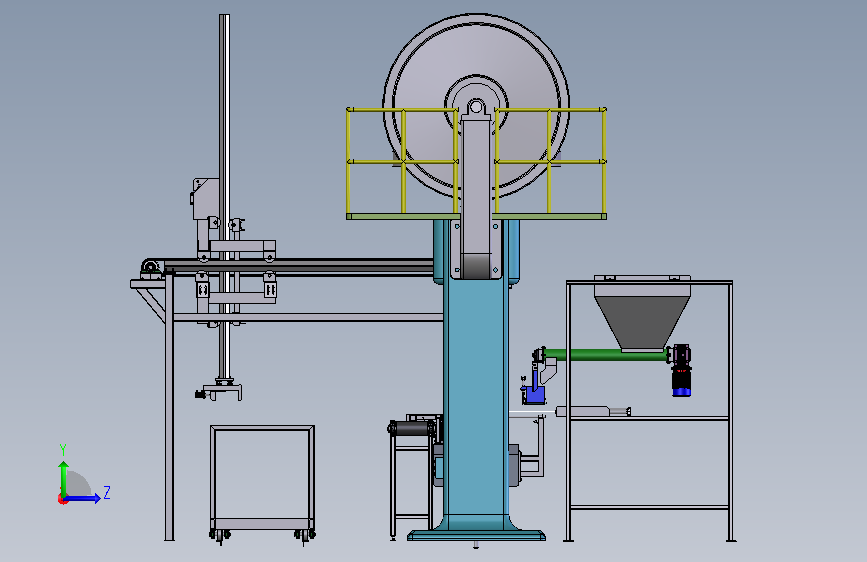This screenshot has height=562, width=867.
Task: Click the blue Z axis arrow of triad
Action: tap(84, 498)
